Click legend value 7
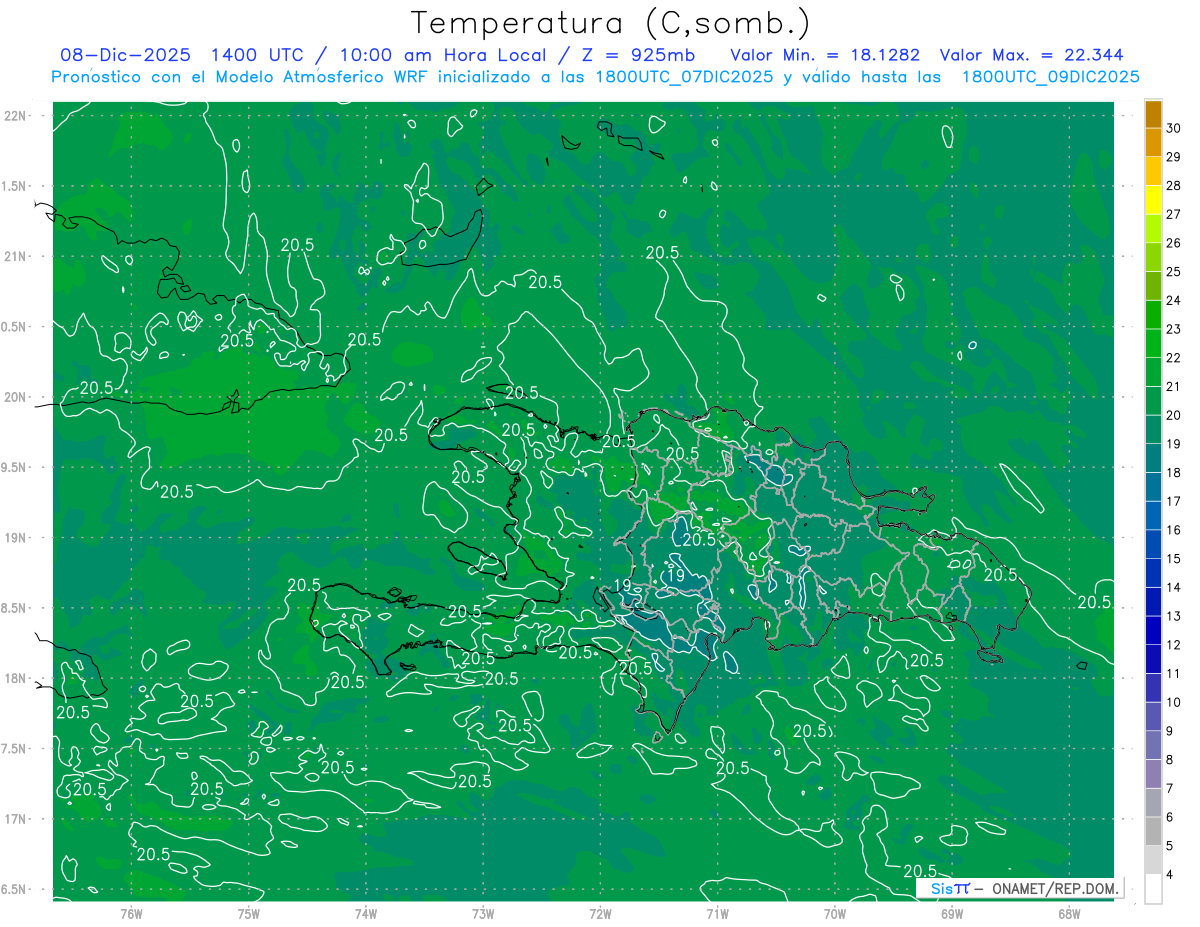This screenshot has width=1200, height=927. click(x=1170, y=789)
